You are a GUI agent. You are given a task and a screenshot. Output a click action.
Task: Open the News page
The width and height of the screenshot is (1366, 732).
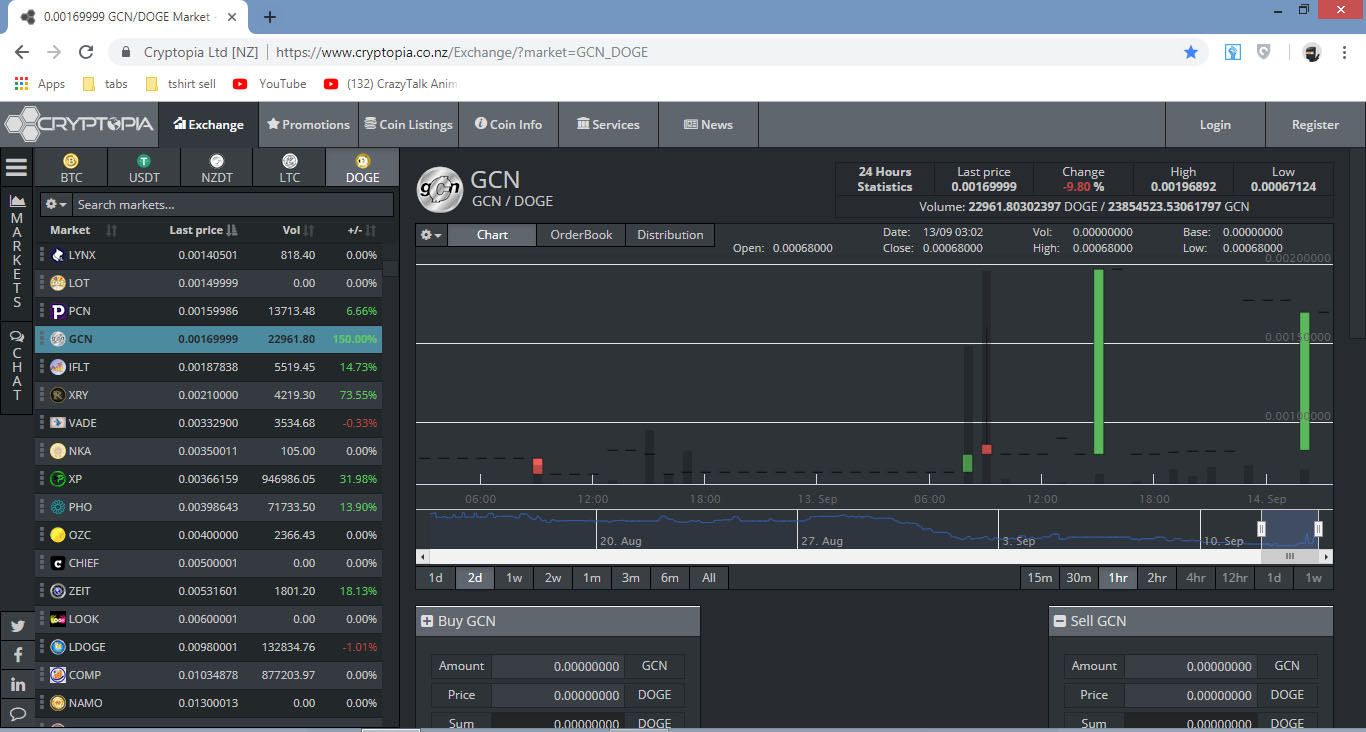(708, 125)
